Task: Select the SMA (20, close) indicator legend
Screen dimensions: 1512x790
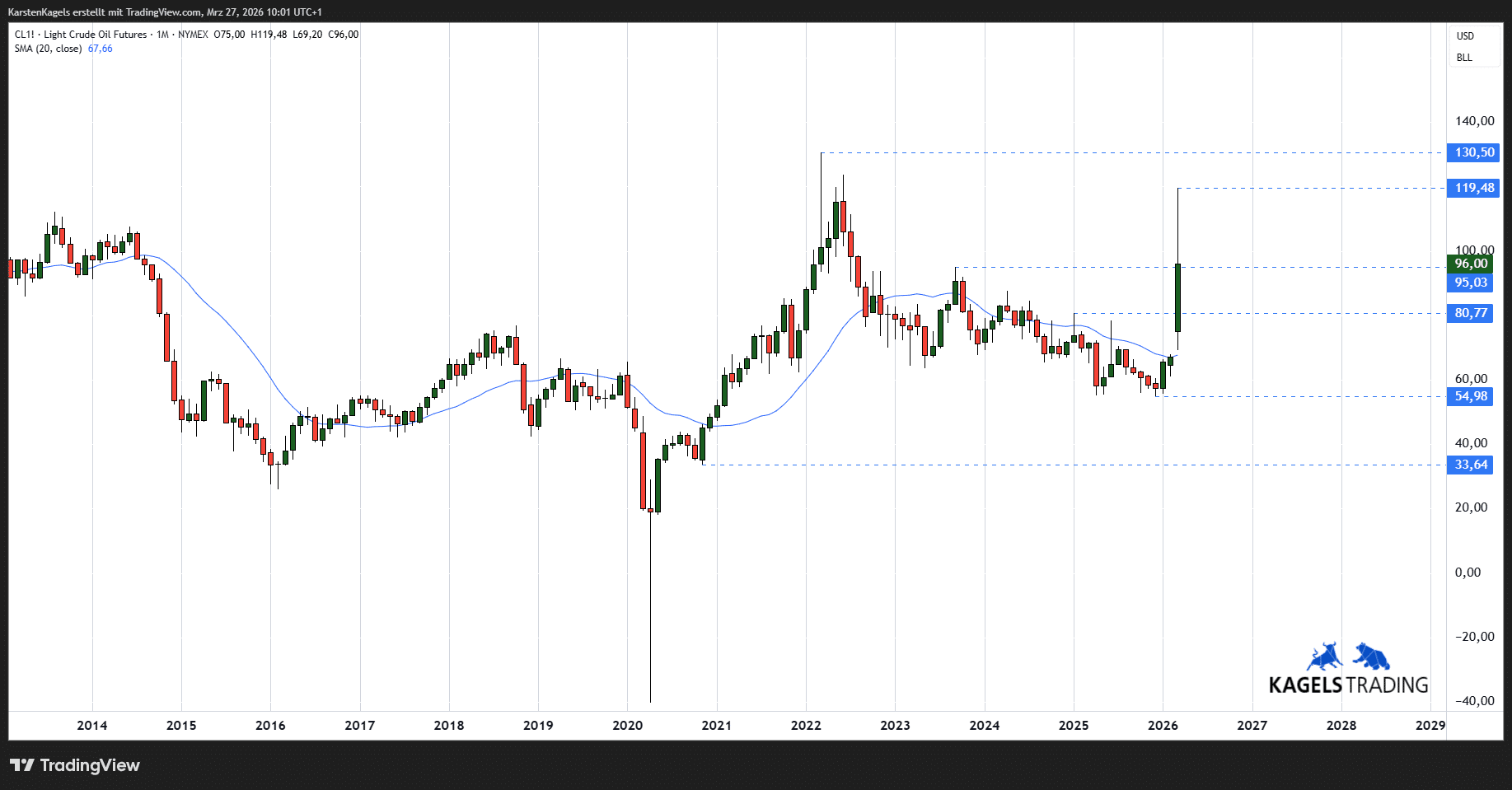Action: point(48,49)
